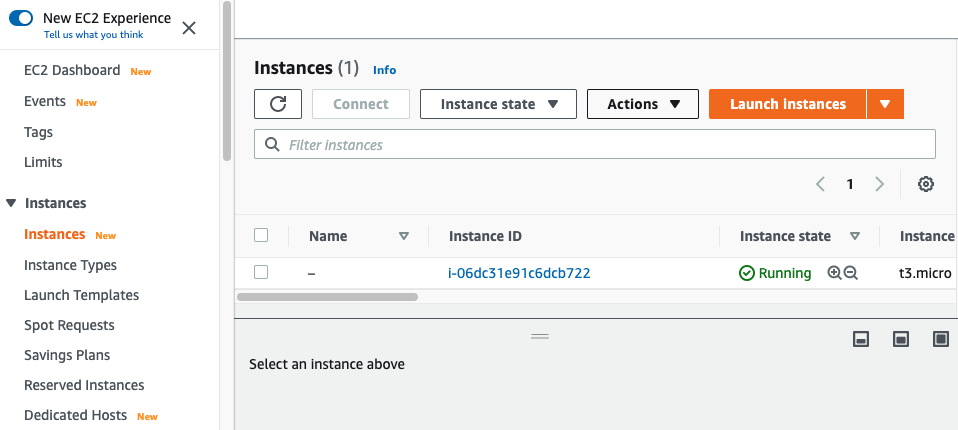Open Launch Templates in sidebar

click(x=81, y=295)
